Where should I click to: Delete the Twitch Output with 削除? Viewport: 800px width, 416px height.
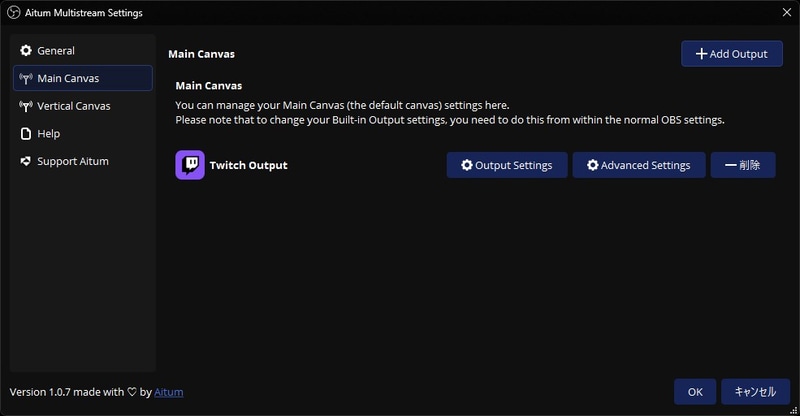743,165
